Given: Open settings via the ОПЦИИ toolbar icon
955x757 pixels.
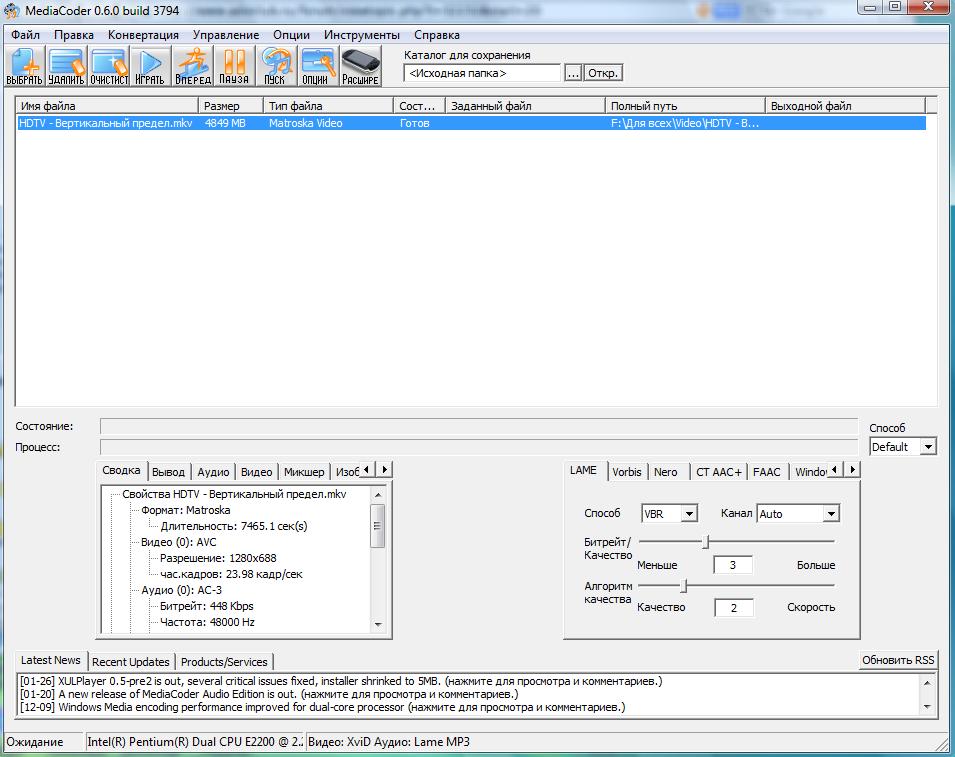Looking at the screenshot, I should tap(317, 66).
